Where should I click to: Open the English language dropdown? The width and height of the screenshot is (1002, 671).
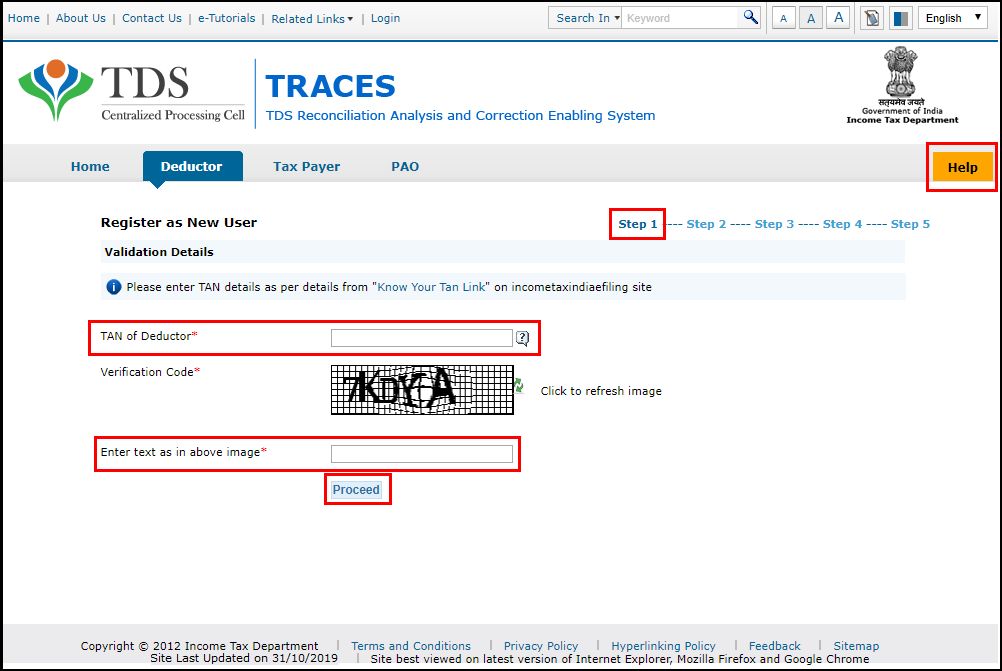[x=952, y=17]
